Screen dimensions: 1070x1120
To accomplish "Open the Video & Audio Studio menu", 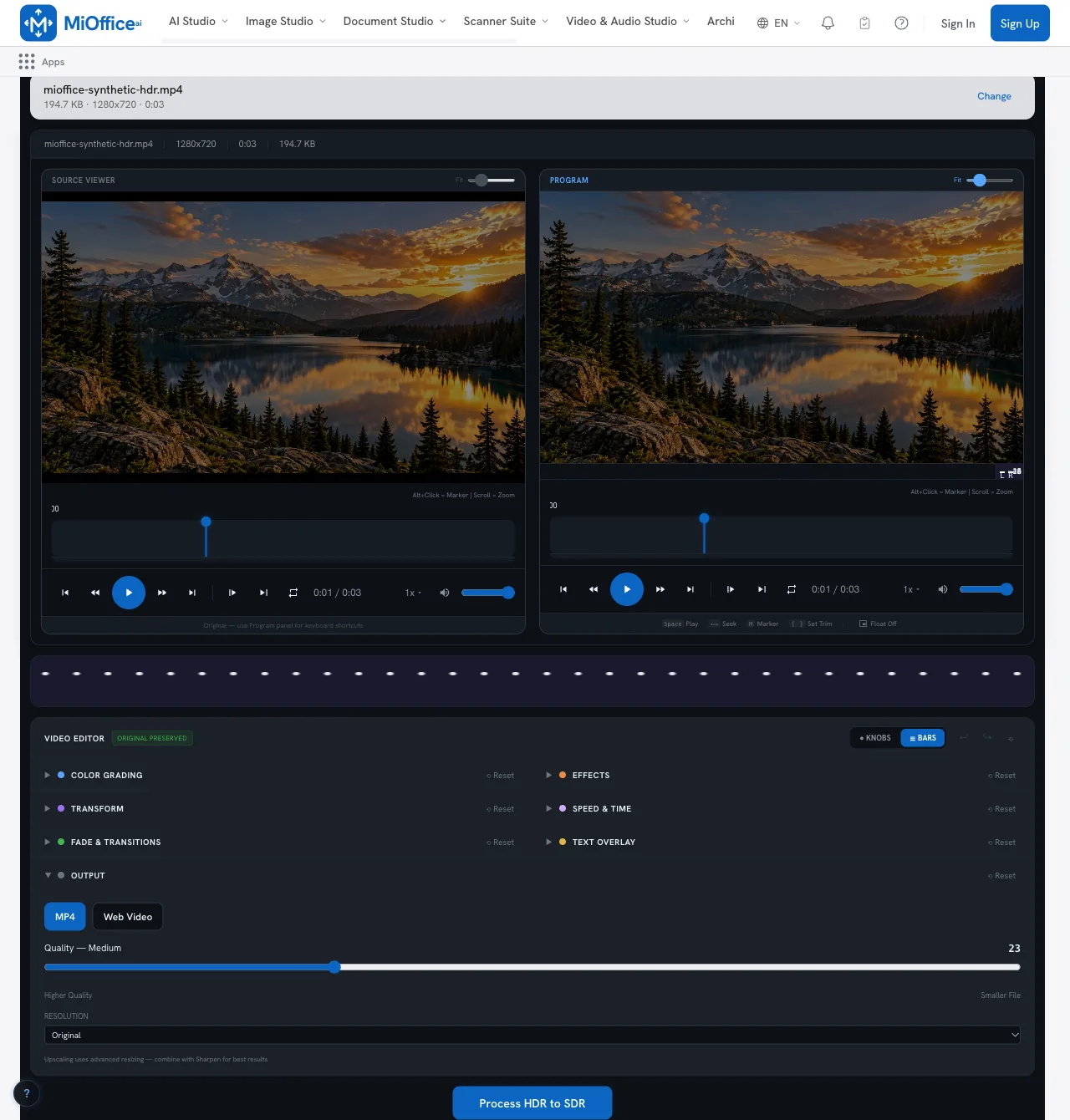I will [628, 21].
